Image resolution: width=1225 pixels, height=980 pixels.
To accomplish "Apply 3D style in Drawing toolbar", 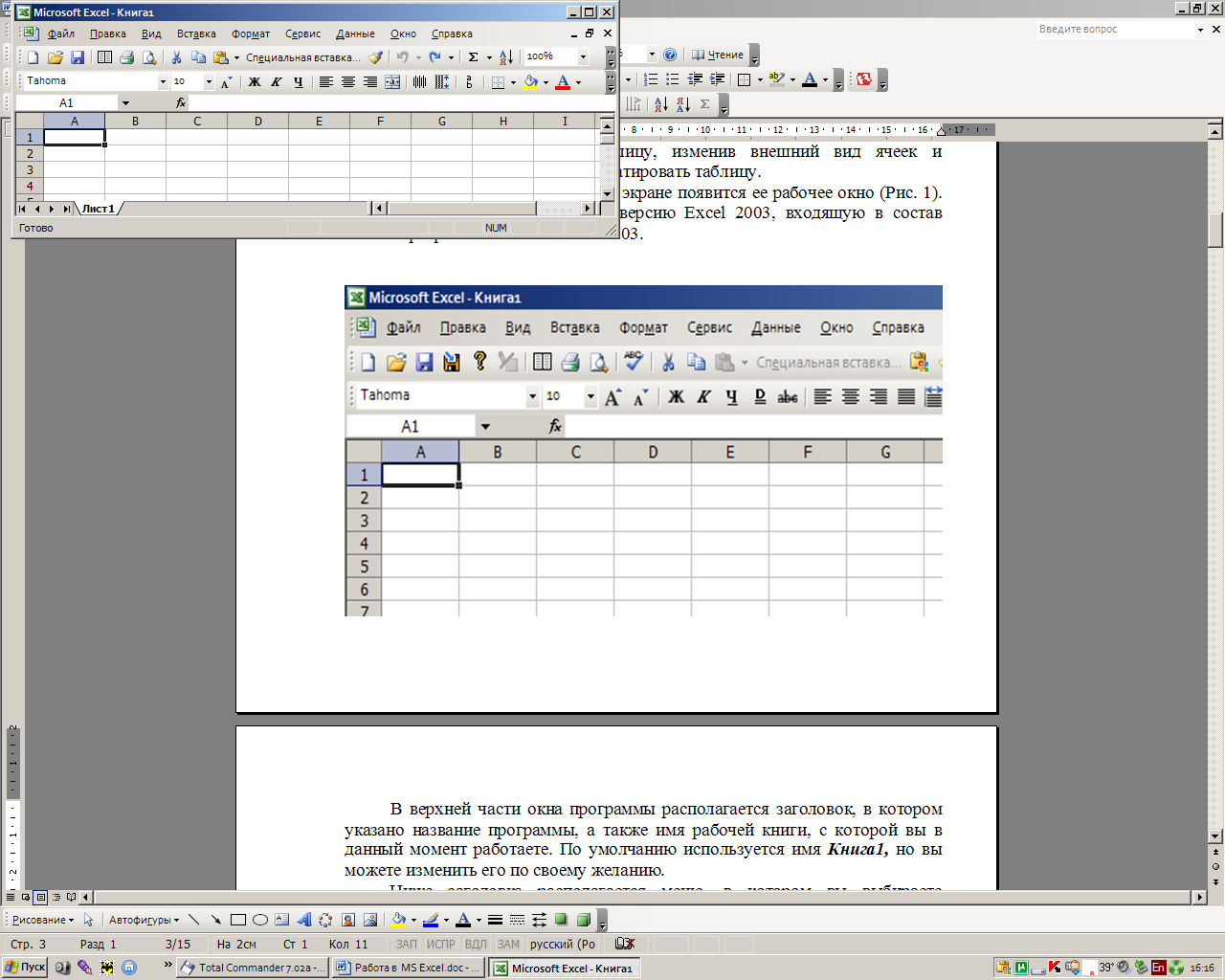I will [x=584, y=920].
